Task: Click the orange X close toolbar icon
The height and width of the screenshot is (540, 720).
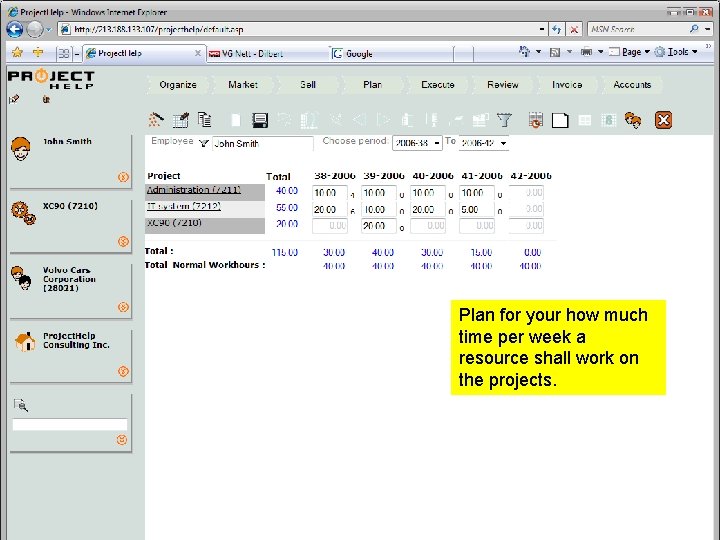Action: 664,120
